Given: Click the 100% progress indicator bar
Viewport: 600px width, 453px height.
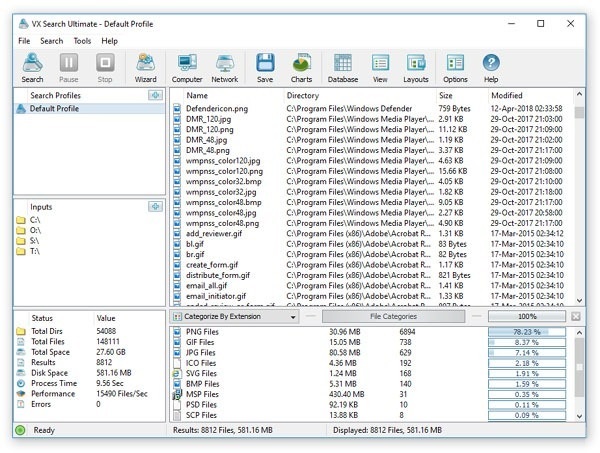Looking at the screenshot, I should pos(526,317).
